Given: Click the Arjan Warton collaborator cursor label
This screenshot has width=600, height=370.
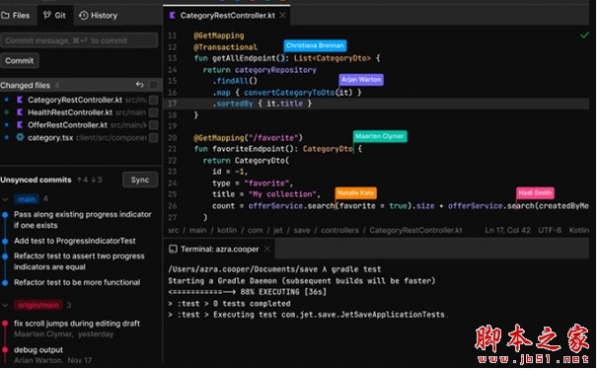Looking at the screenshot, I should coord(361,80).
